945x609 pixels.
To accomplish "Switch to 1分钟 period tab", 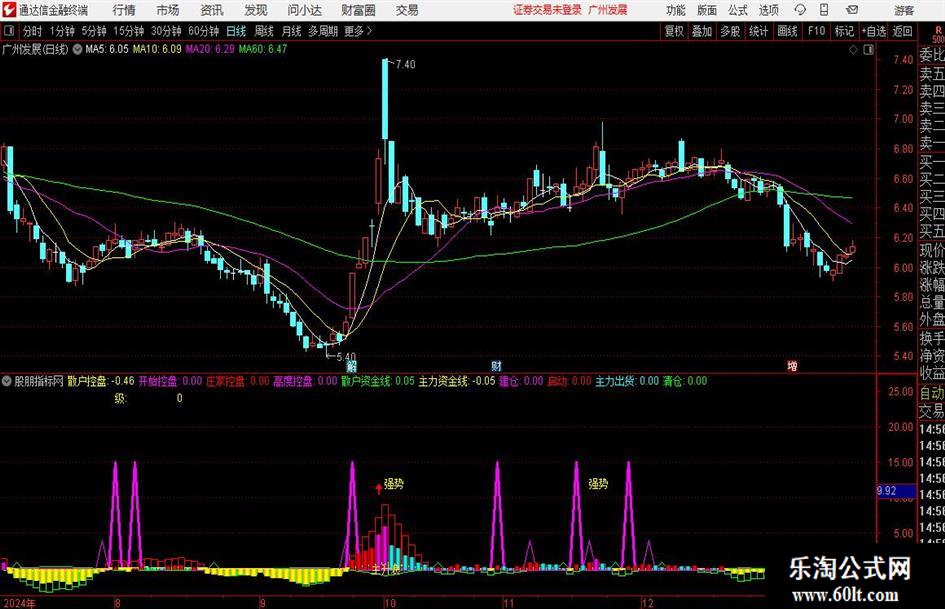I will click(62, 31).
